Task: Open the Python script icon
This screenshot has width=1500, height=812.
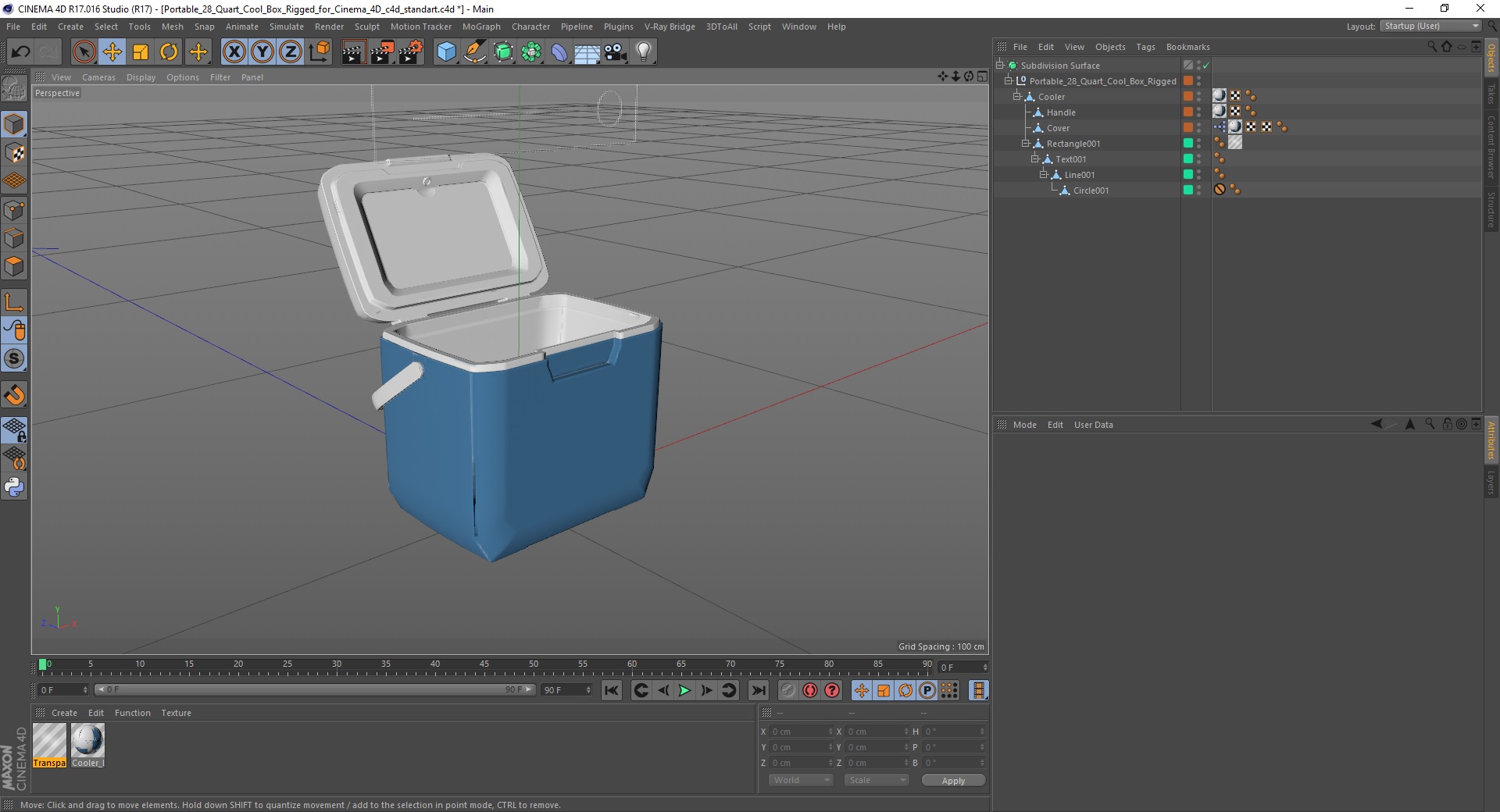Action: pyautogui.click(x=14, y=487)
